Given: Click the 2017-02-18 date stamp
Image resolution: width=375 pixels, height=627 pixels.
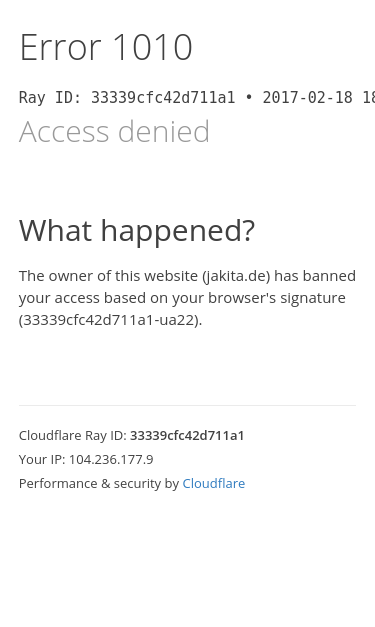Looking at the screenshot, I should coord(307,98).
